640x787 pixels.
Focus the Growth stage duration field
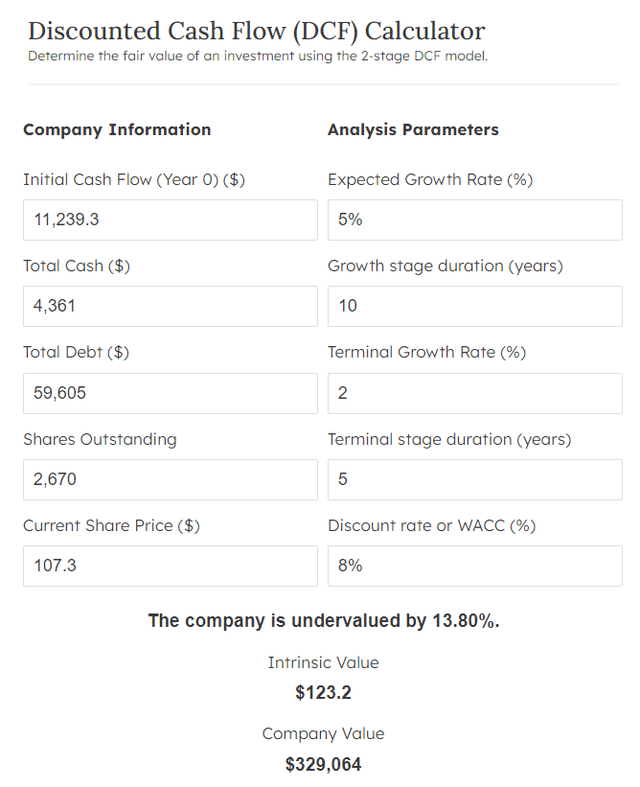474,306
